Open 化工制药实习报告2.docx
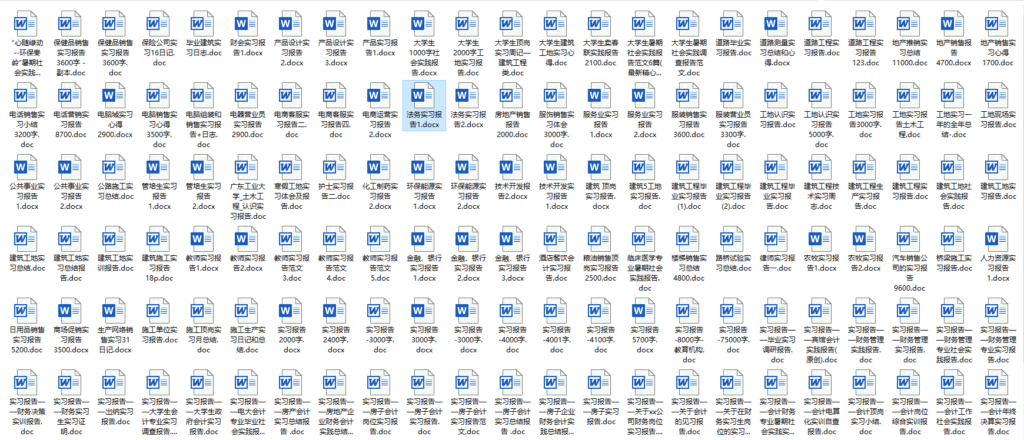The width and height of the screenshot is (1024, 440). coord(378,167)
